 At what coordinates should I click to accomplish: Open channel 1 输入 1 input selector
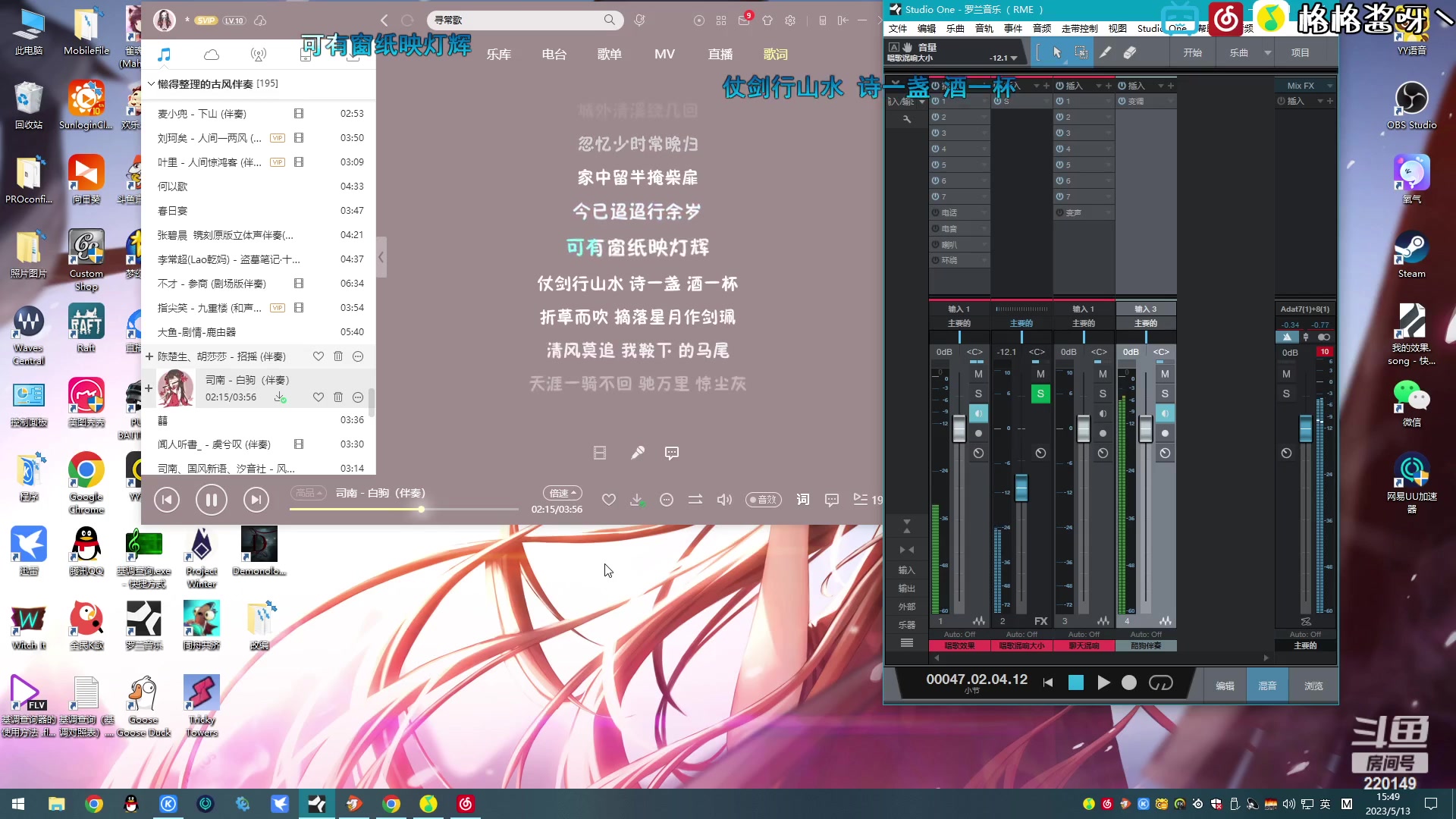pyautogui.click(x=959, y=309)
